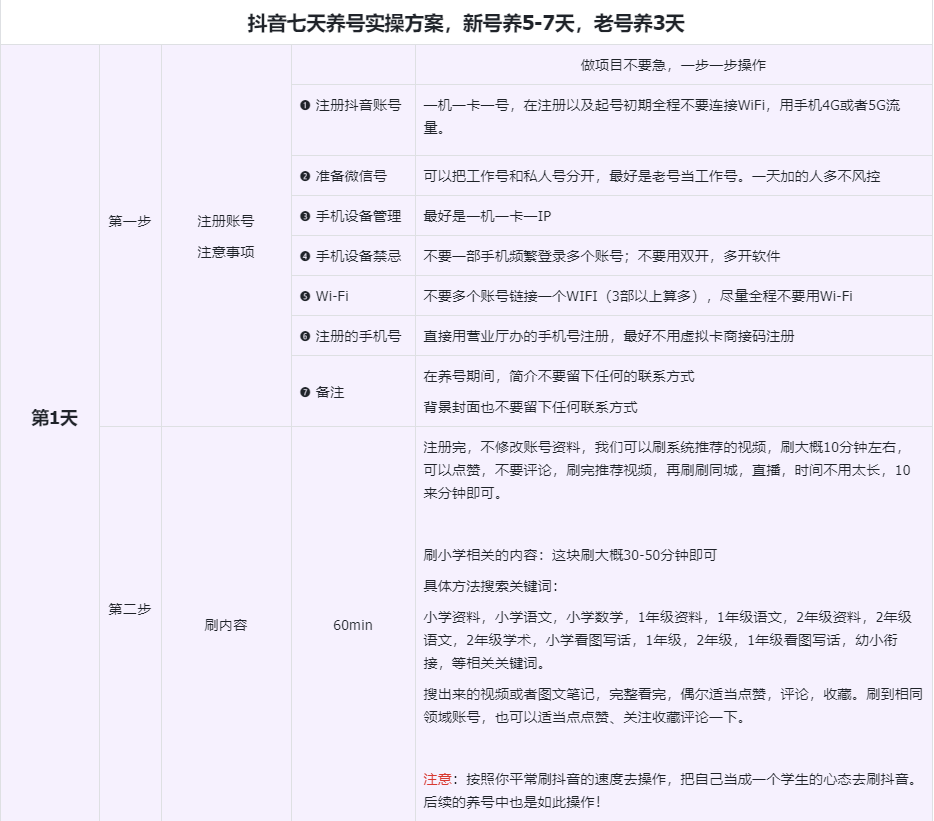Click the ❶ 注册抖音账号 cell
This screenshot has width=934, height=821.
(353, 120)
